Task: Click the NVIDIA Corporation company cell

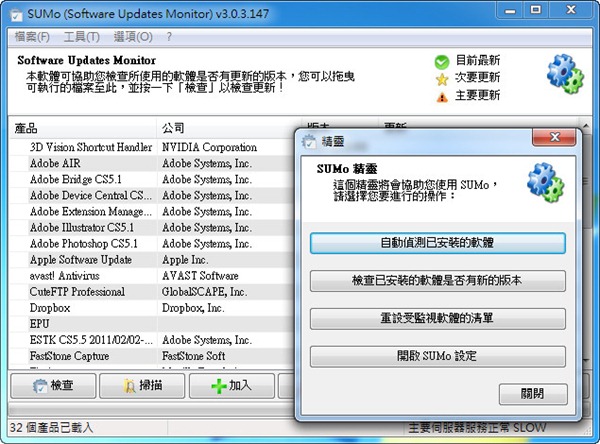Action: (x=209, y=147)
